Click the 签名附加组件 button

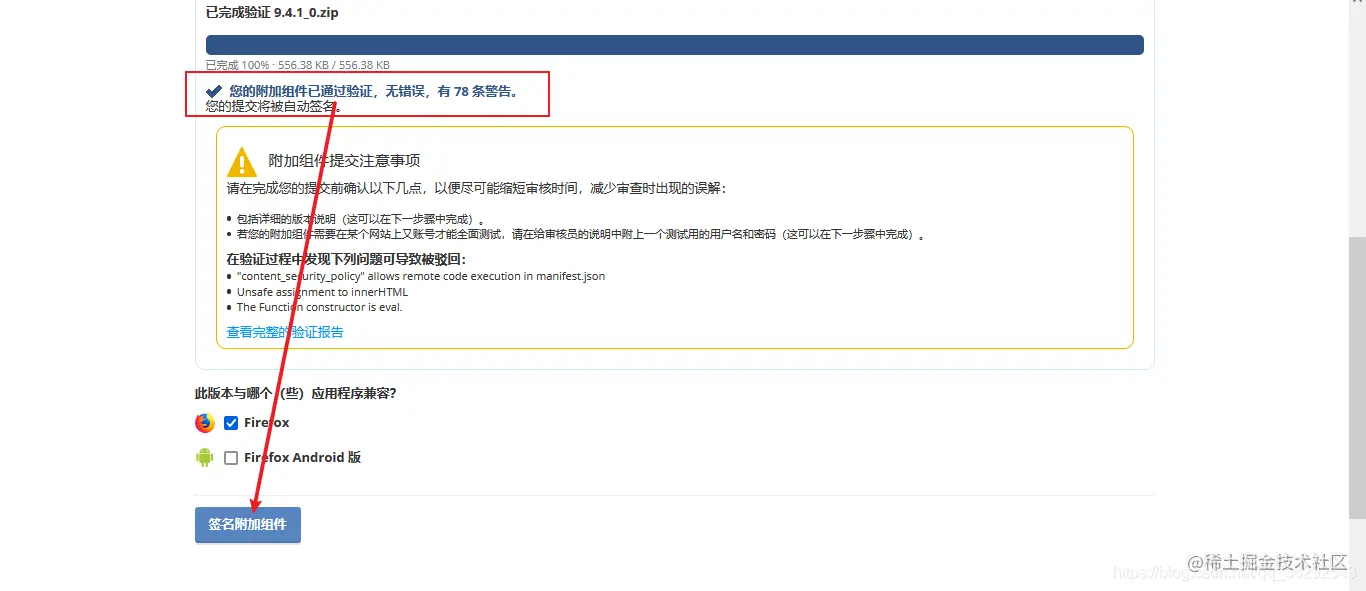pos(248,525)
